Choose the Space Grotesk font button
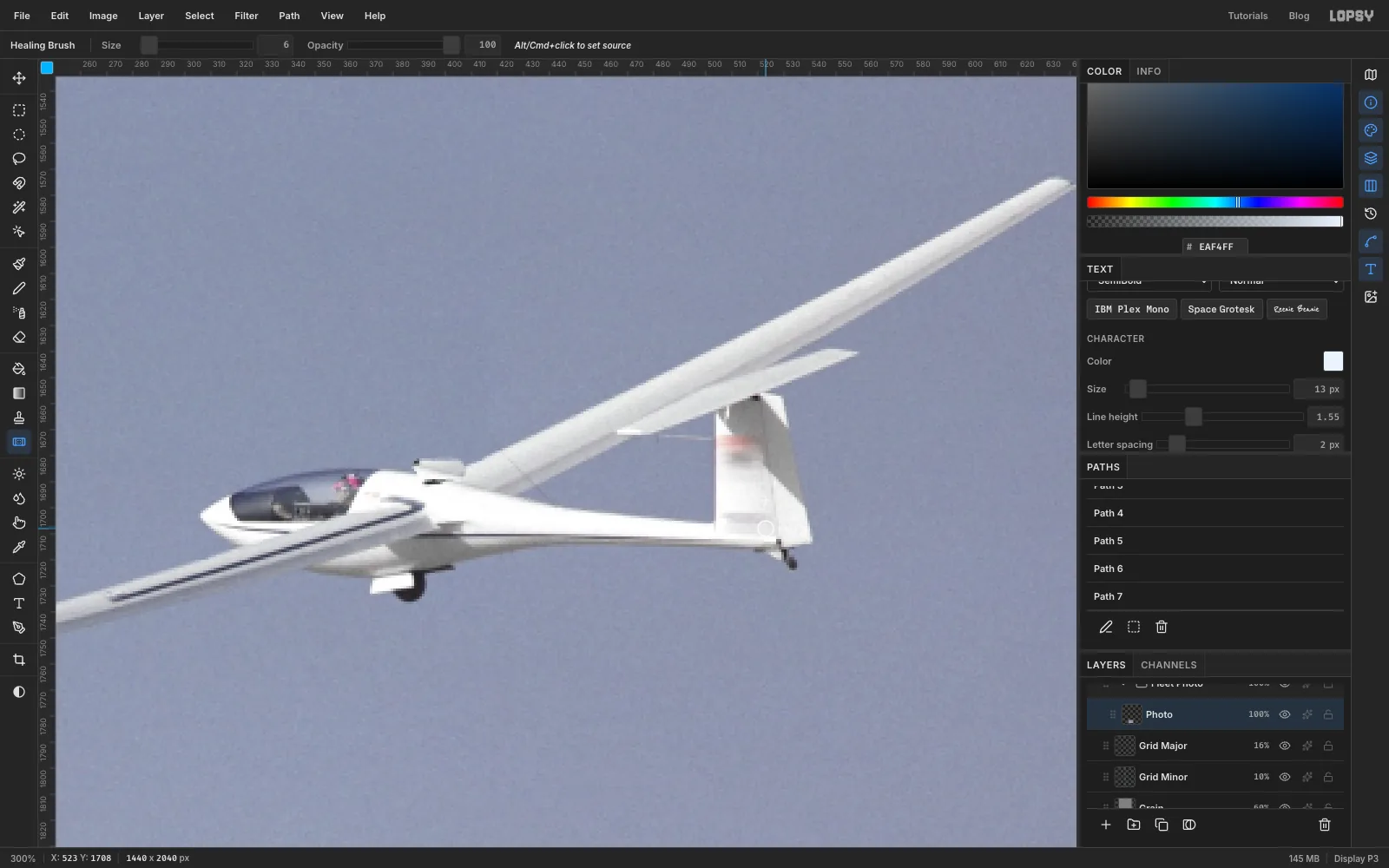This screenshot has width=1389, height=868. pos(1221,309)
